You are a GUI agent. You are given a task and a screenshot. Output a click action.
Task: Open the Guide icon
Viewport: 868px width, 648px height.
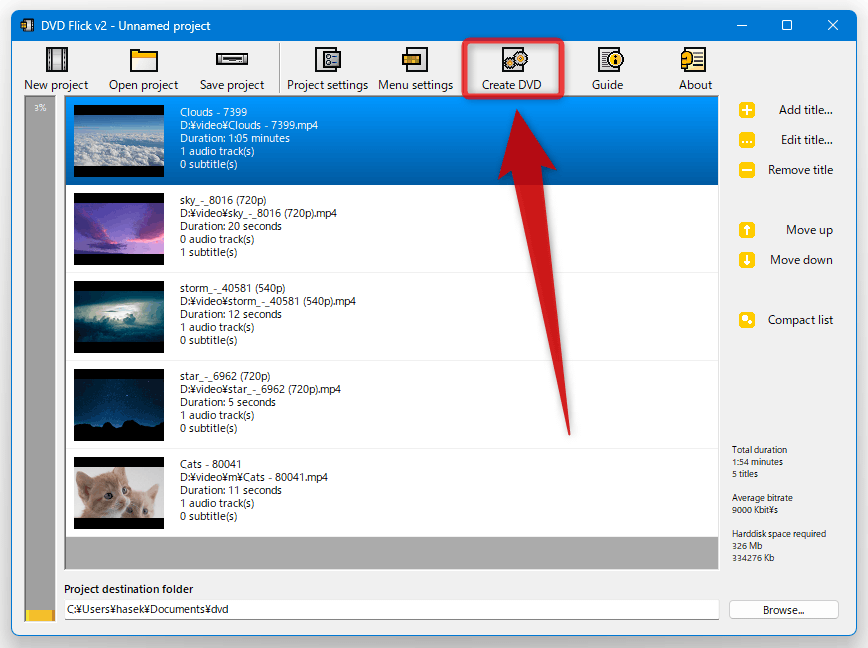pos(611,59)
